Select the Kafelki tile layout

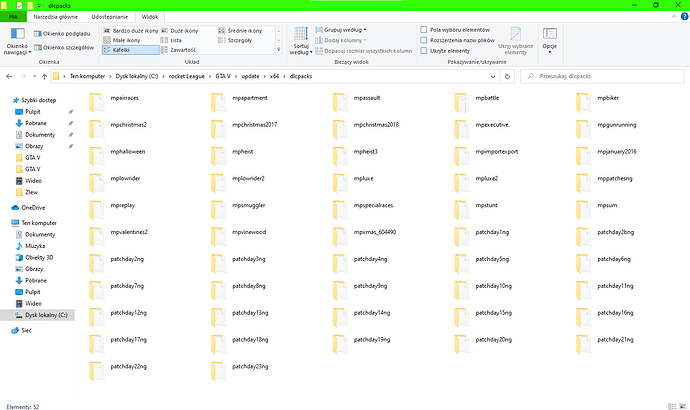(x=130, y=50)
